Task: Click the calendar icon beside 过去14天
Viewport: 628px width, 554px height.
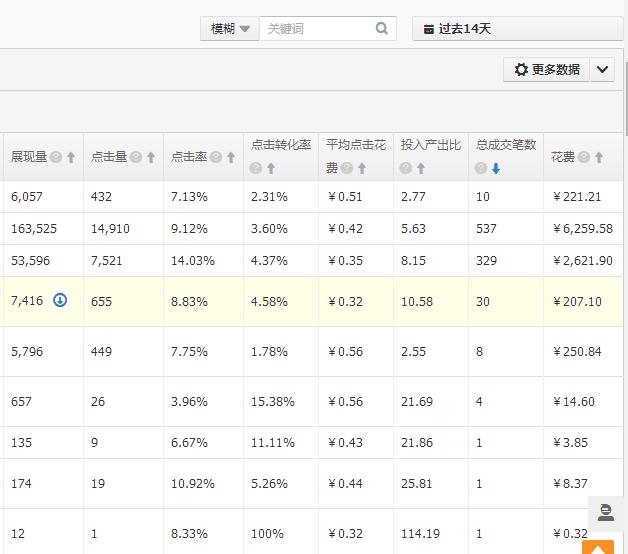Action: [x=429, y=29]
